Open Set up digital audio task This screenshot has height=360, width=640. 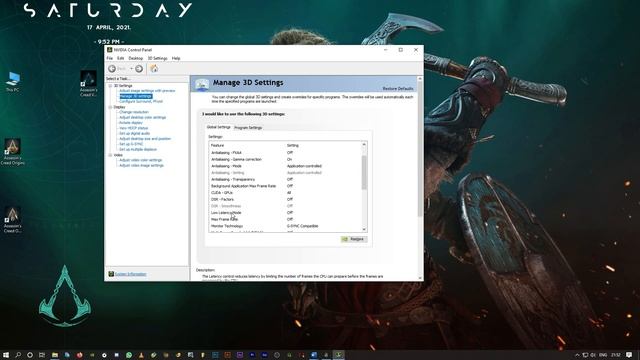tap(134, 133)
